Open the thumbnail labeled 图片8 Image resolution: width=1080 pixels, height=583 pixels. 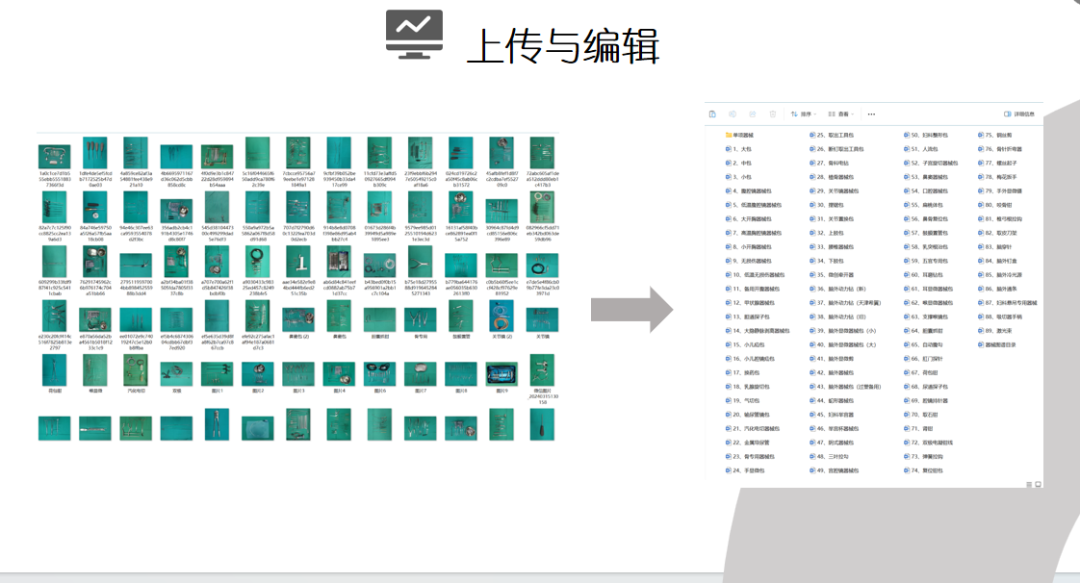pos(461,376)
